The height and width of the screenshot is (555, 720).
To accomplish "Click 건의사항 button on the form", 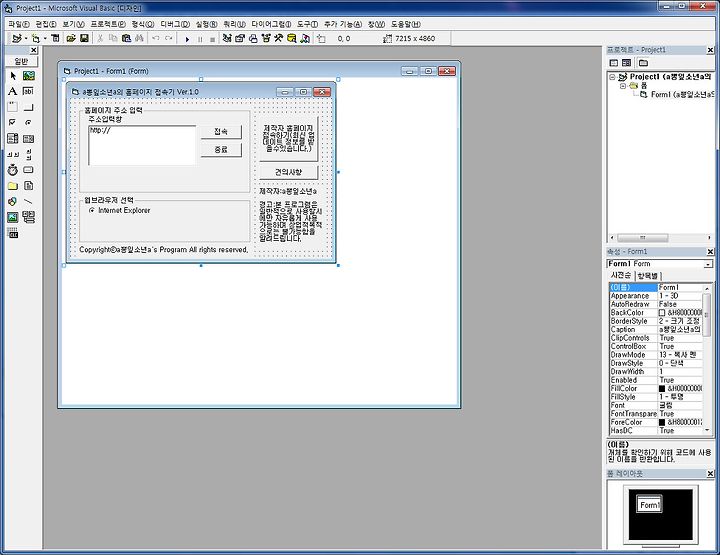I will pyautogui.click(x=288, y=172).
